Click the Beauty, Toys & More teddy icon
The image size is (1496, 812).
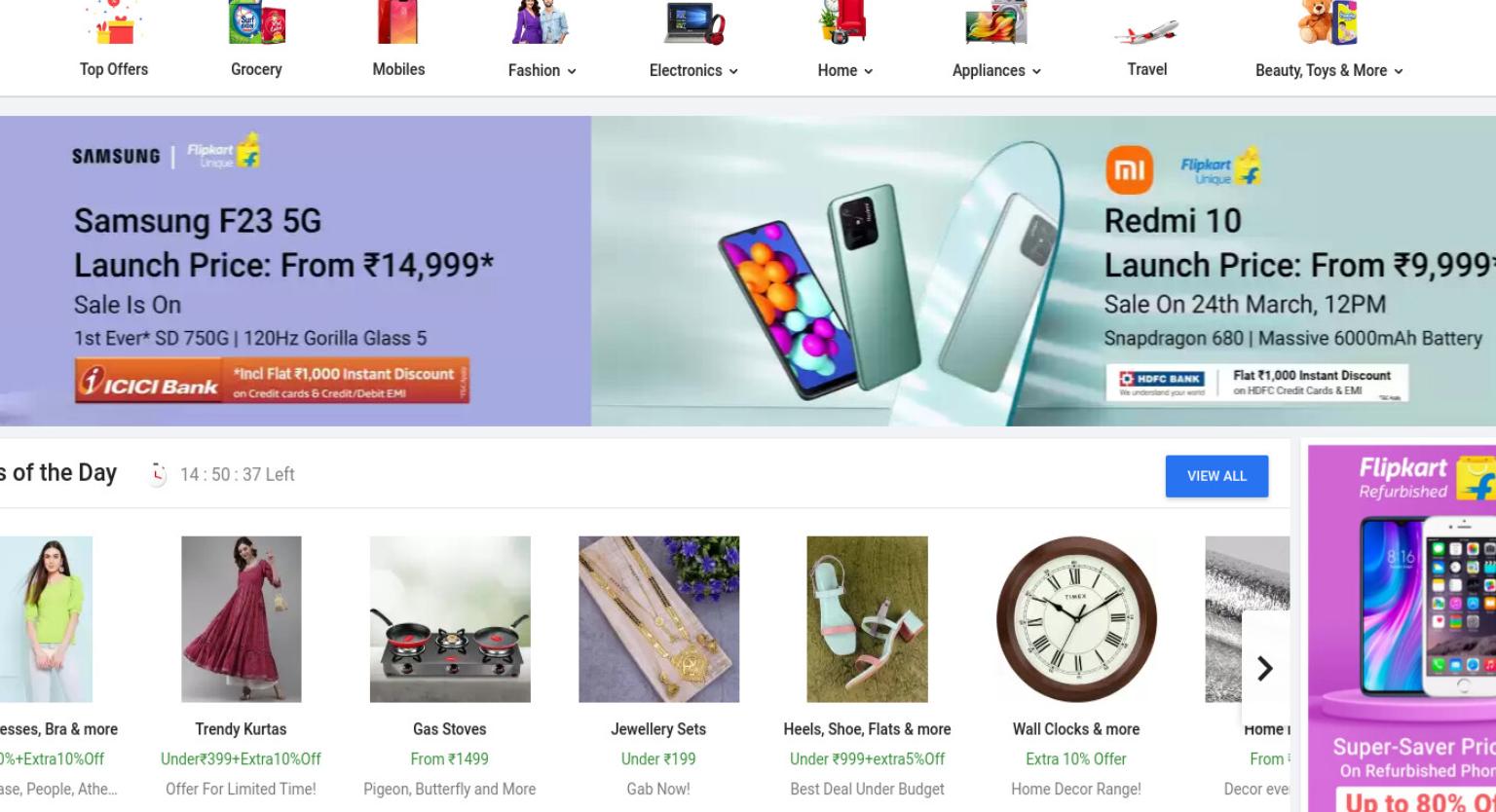1328,22
